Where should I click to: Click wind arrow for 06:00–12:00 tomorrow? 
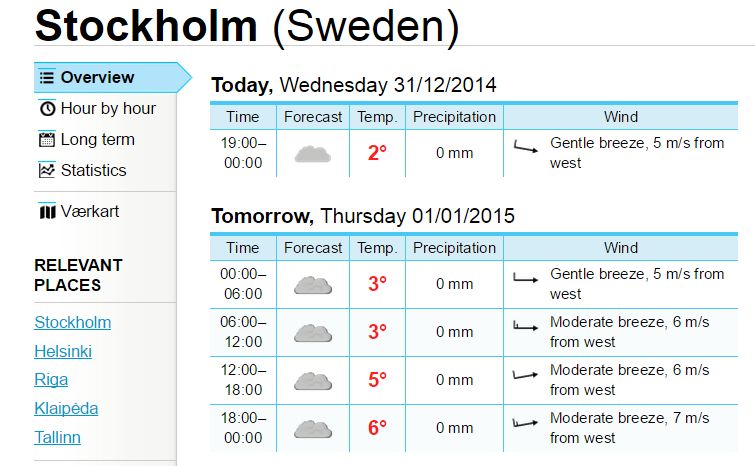525,327
